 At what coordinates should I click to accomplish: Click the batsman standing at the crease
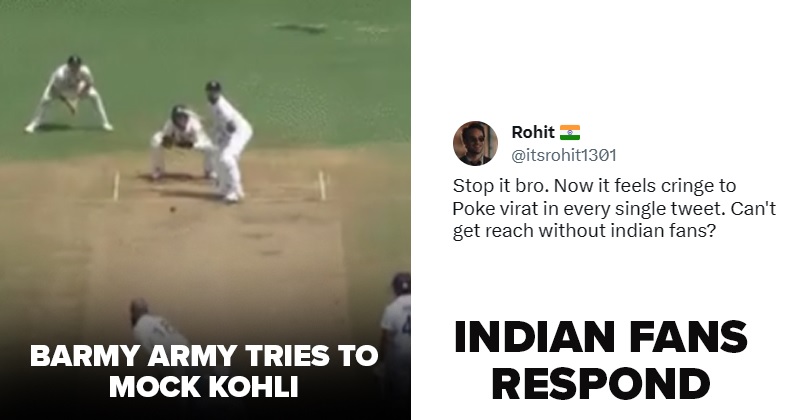[228, 141]
